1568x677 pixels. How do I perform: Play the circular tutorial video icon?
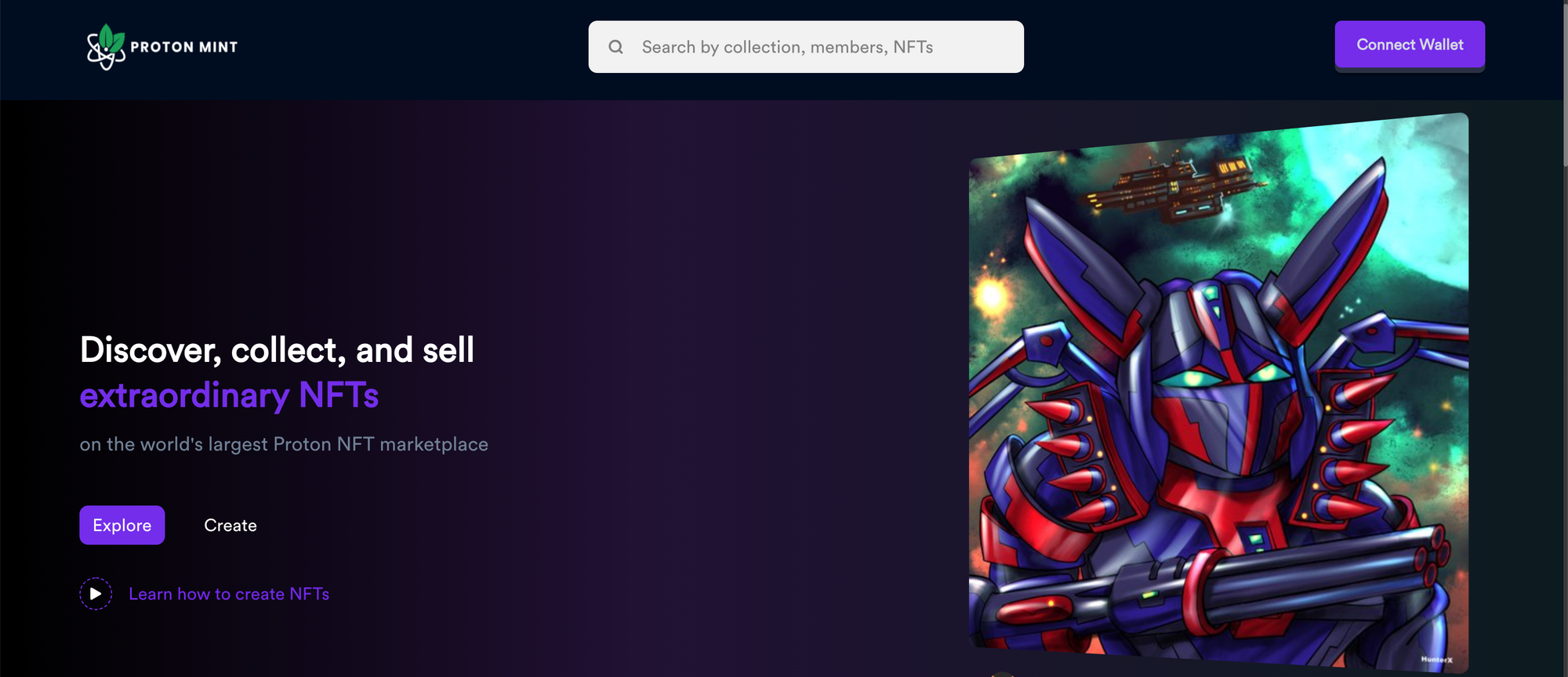pos(96,594)
